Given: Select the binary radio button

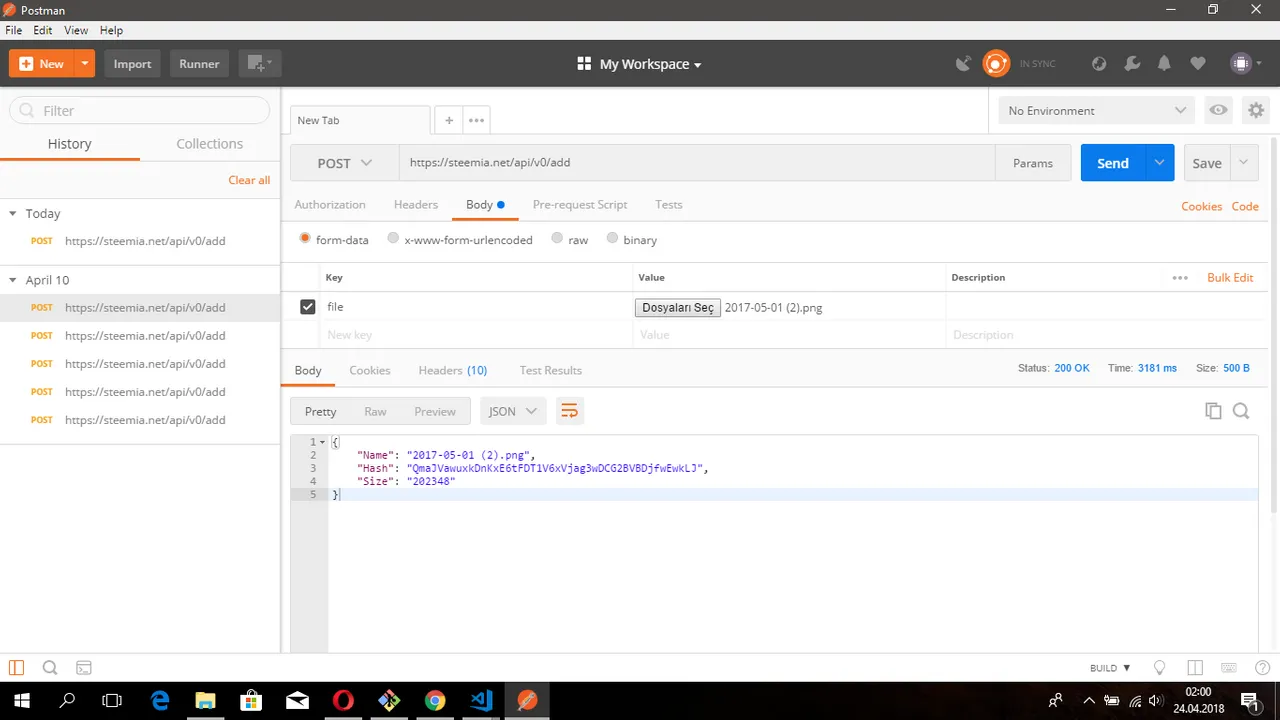Looking at the screenshot, I should [612, 239].
